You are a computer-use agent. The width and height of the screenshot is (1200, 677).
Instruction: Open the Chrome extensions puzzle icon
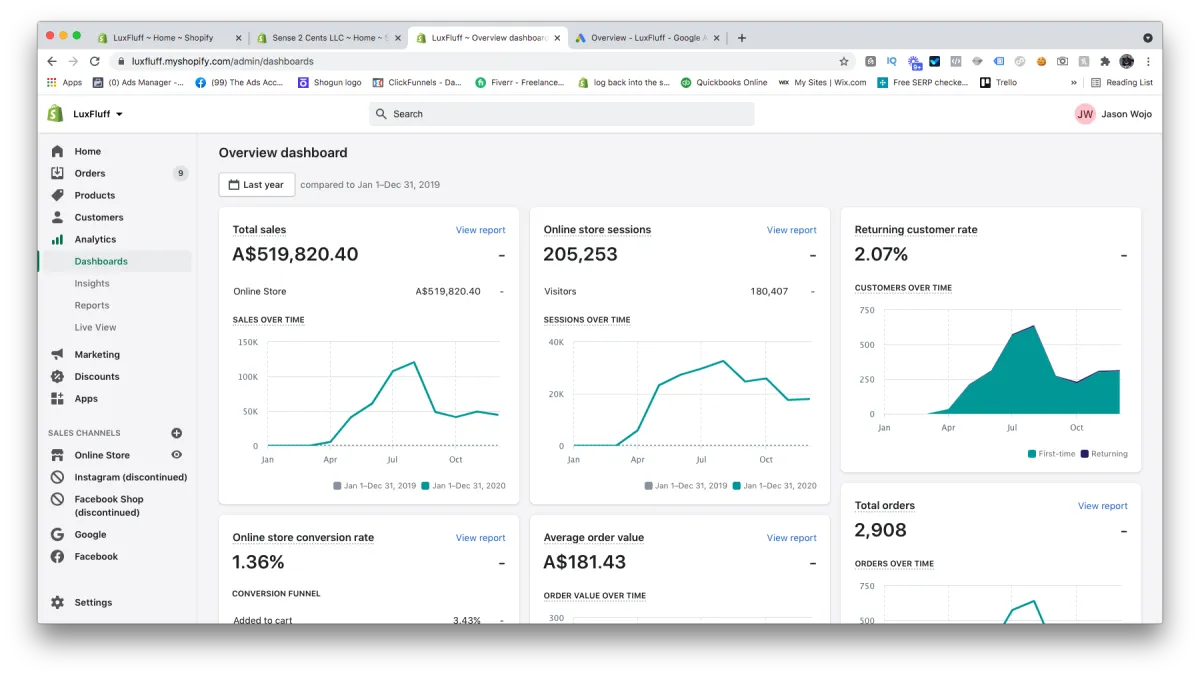pos(1105,61)
